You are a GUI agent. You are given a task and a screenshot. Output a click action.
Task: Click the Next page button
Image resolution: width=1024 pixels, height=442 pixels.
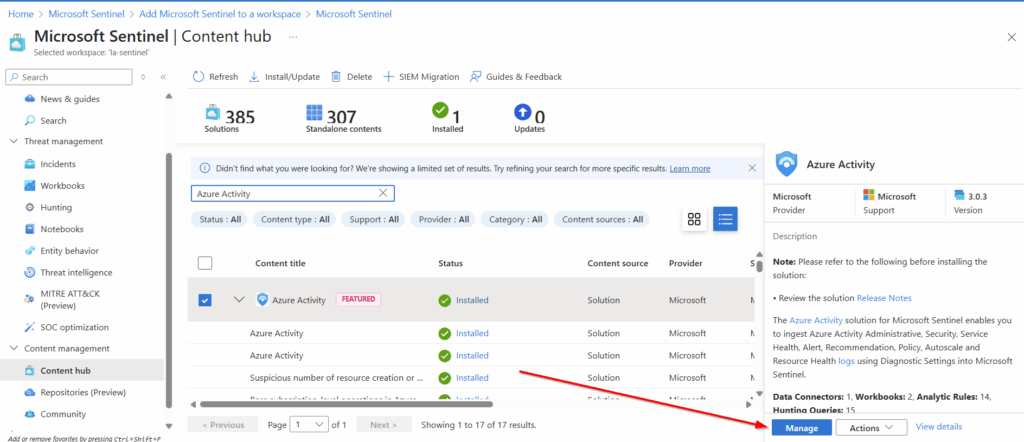coord(384,425)
